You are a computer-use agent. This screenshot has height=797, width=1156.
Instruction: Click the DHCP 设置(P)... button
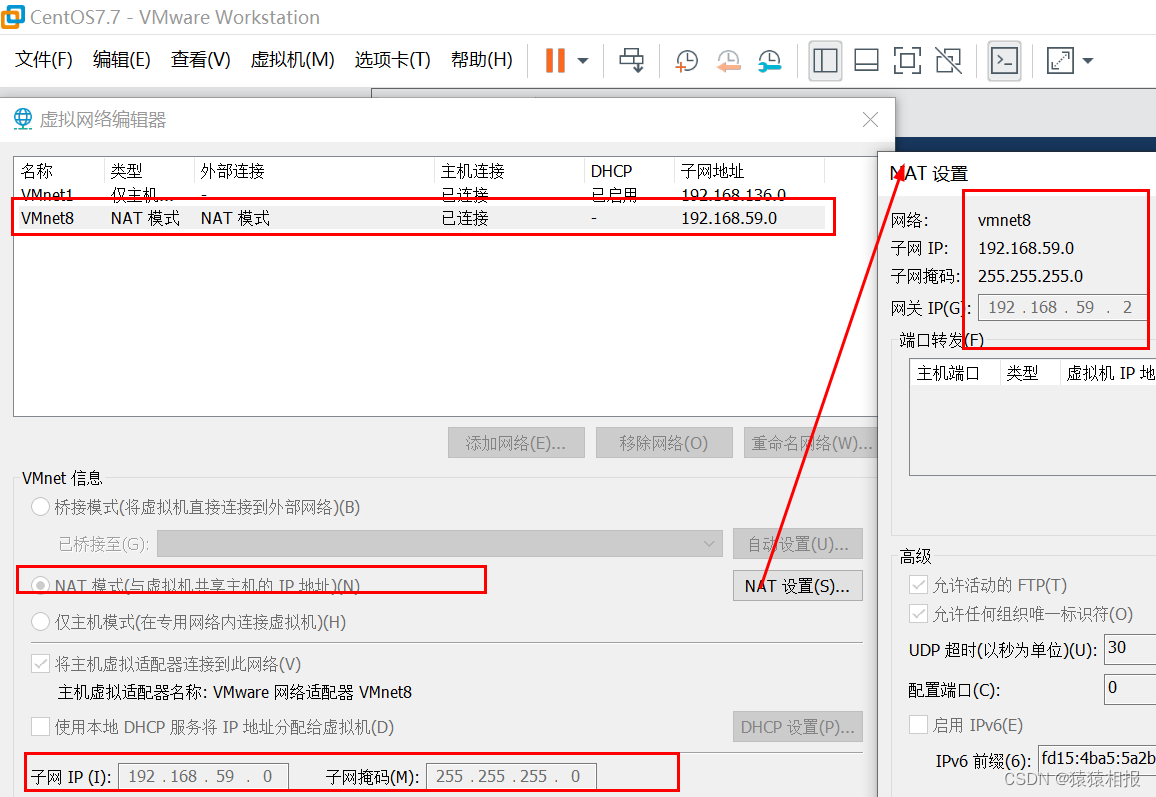[798, 727]
